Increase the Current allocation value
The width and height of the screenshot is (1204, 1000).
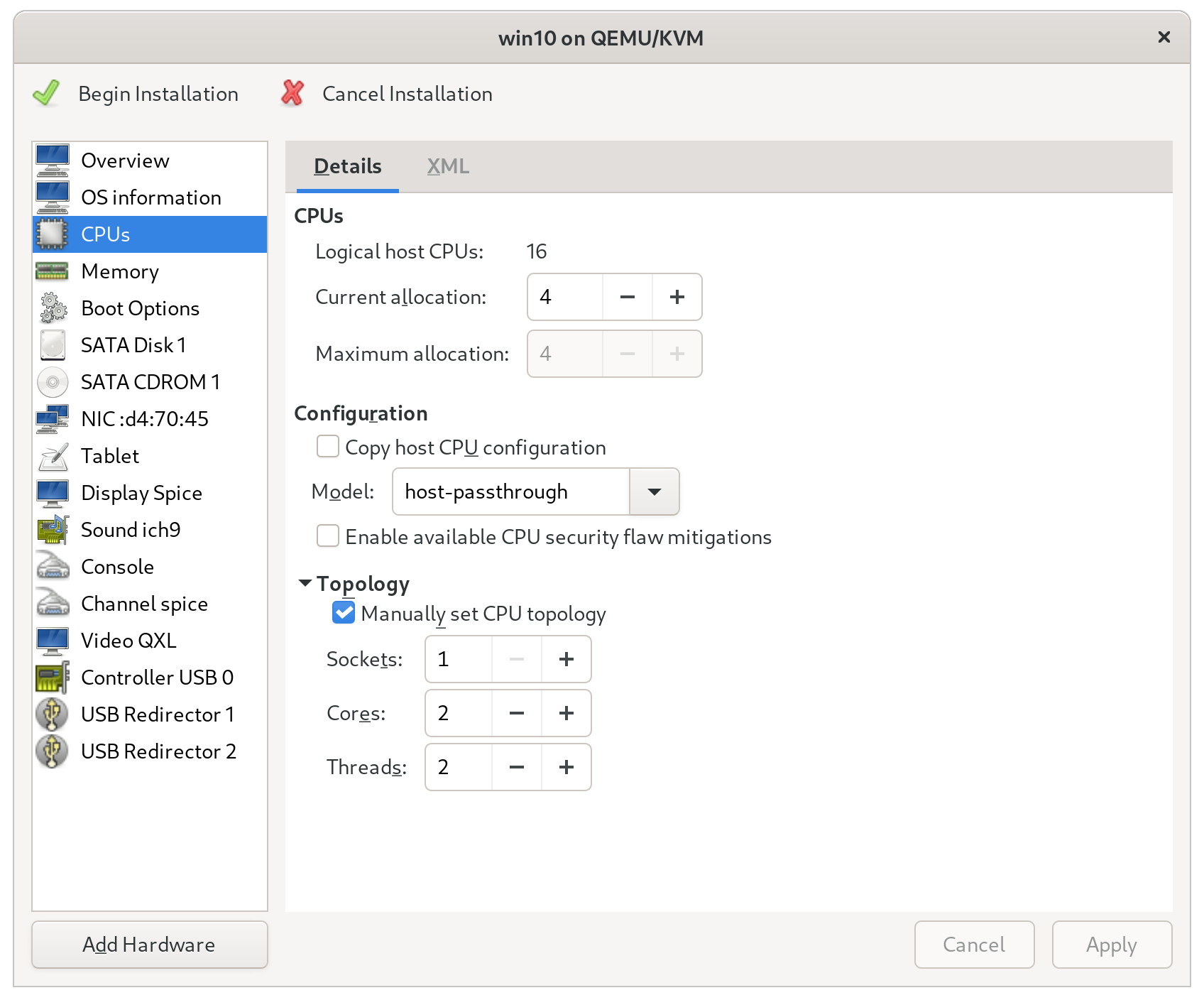[677, 297]
